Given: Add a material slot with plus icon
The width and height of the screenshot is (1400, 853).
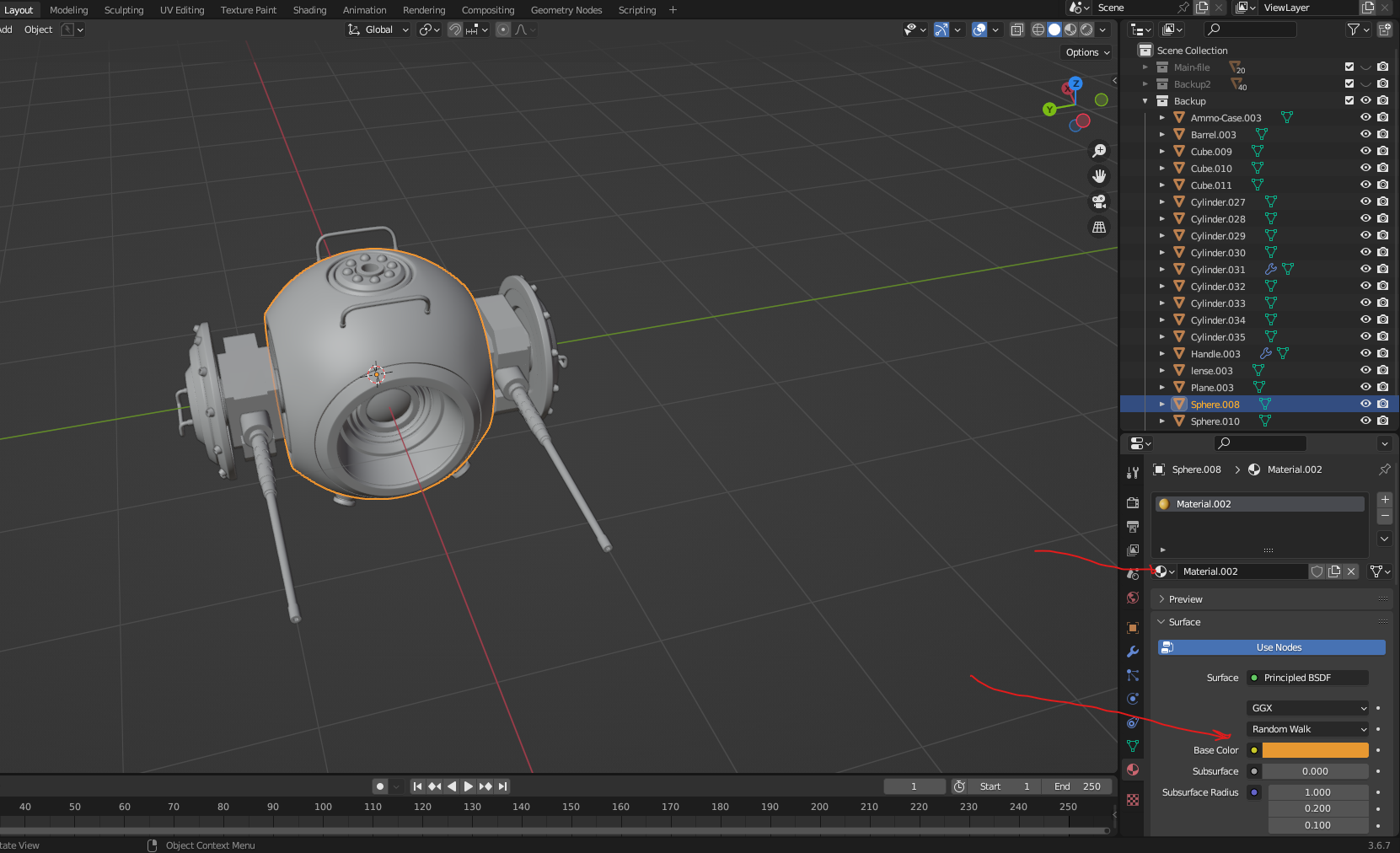Looking at the screenshot, I should click(1385, 499).
